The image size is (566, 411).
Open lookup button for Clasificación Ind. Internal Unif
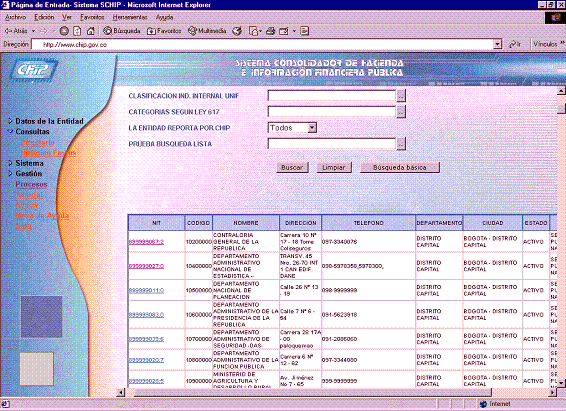tap(401, 96)
